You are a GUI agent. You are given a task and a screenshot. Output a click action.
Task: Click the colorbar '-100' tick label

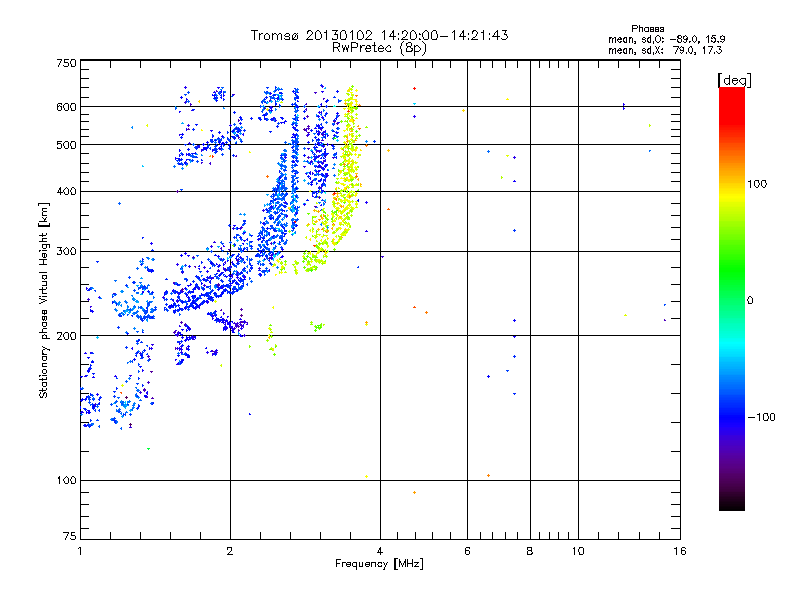pyautogui.click(x=761, y=417)
